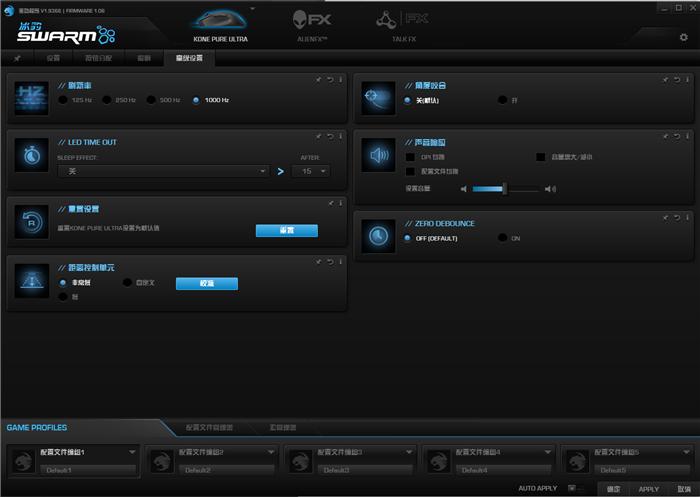The height and width of the screenshot is (497, 700).
Task: Undo changes in the polling rate panel
Action: coord(330,79)
